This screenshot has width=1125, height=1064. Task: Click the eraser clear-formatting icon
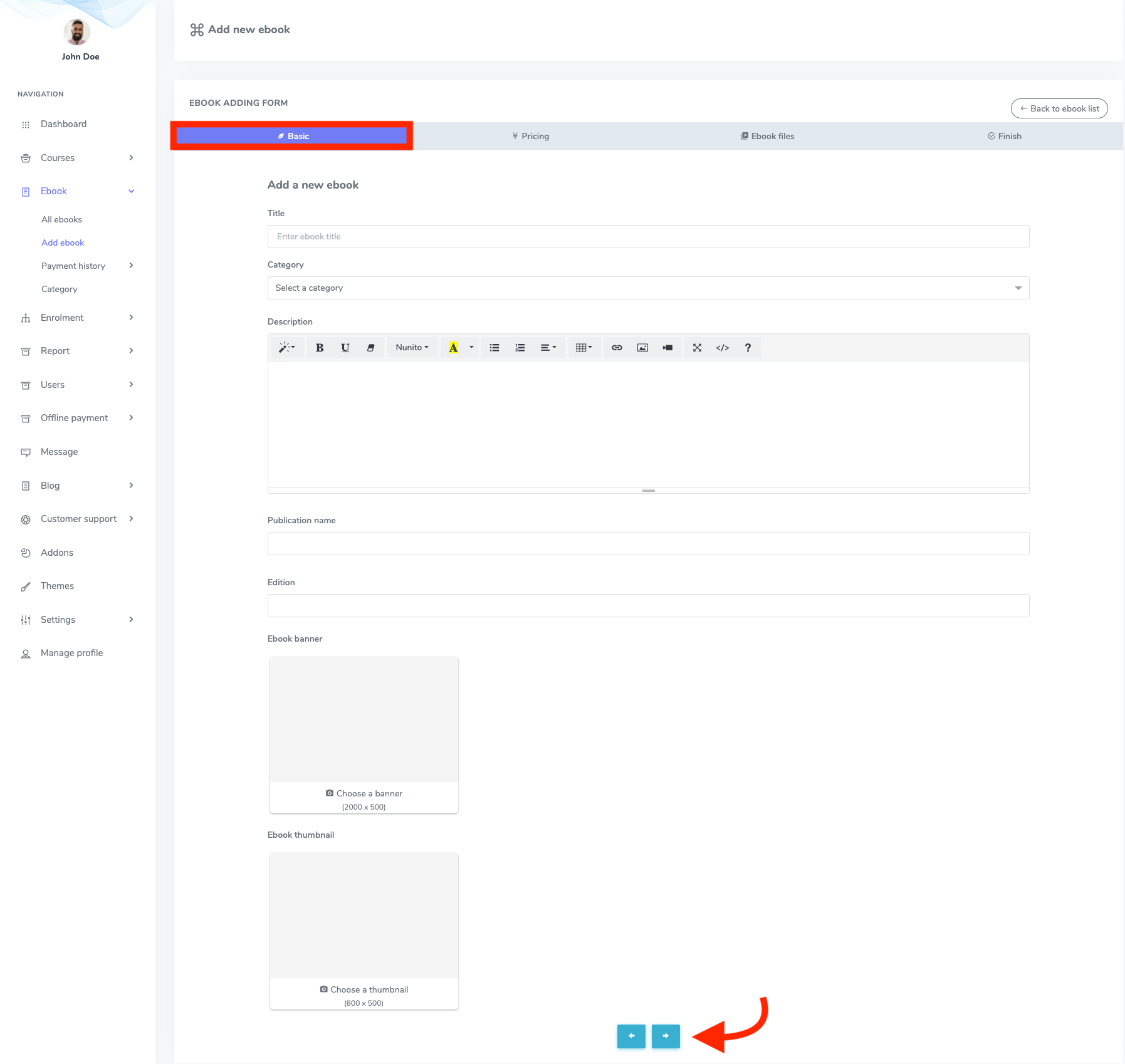coord(370,348)
